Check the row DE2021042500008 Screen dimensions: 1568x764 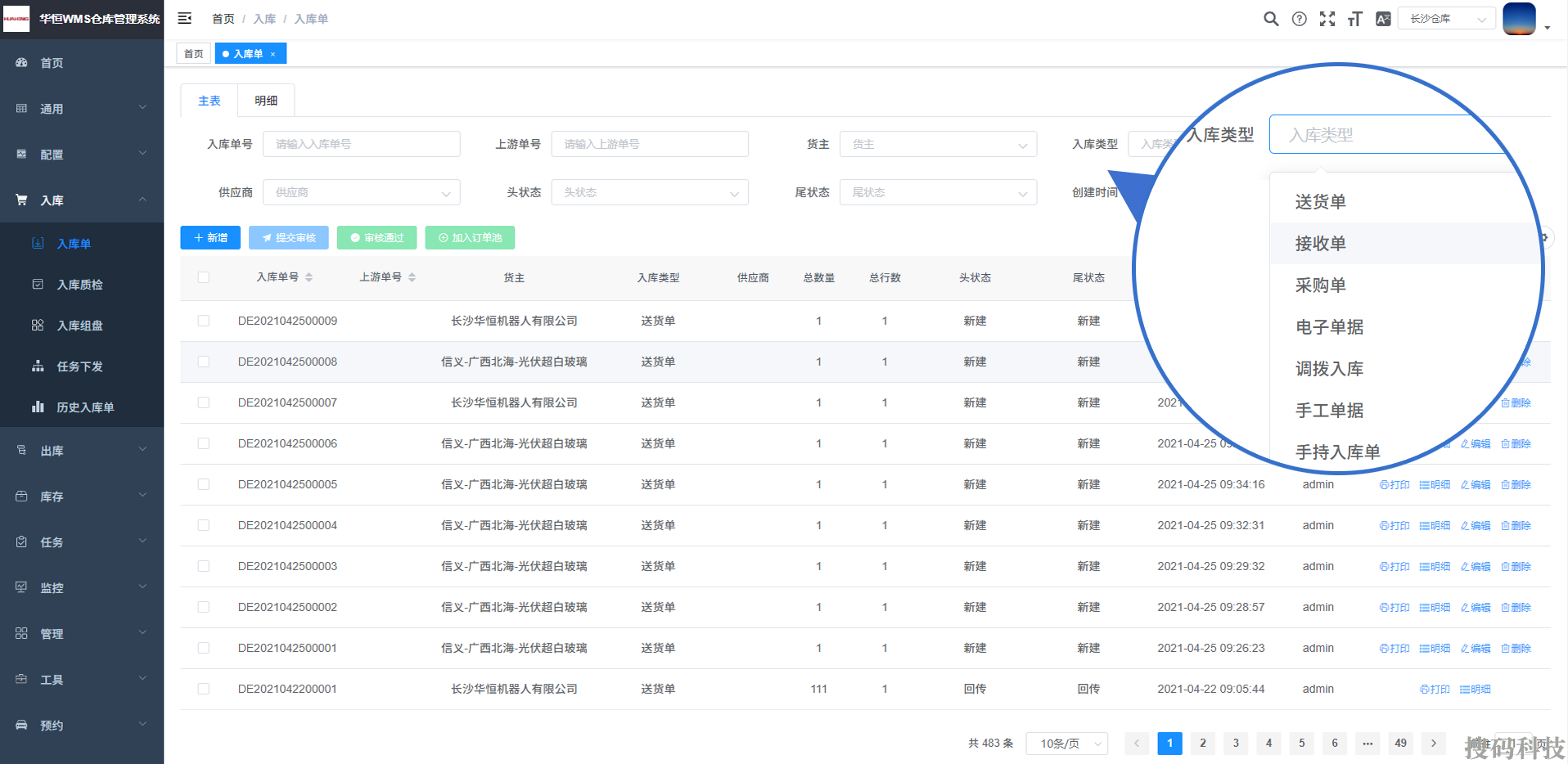204,362
